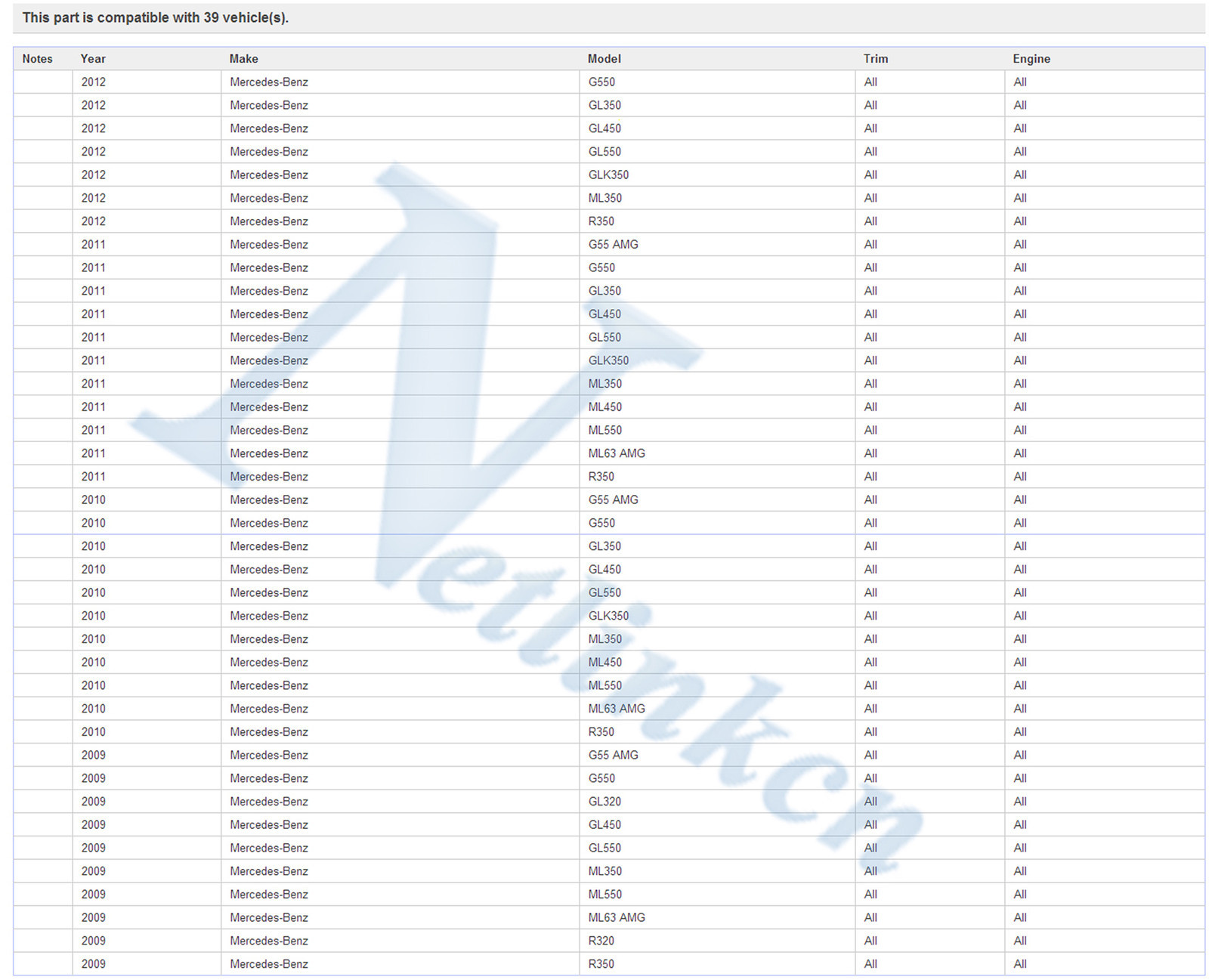Select ML550 model in the 2009 row
Image resolution: width=1209 pixels, height=980 pixels.
click(x=604, y=895)
